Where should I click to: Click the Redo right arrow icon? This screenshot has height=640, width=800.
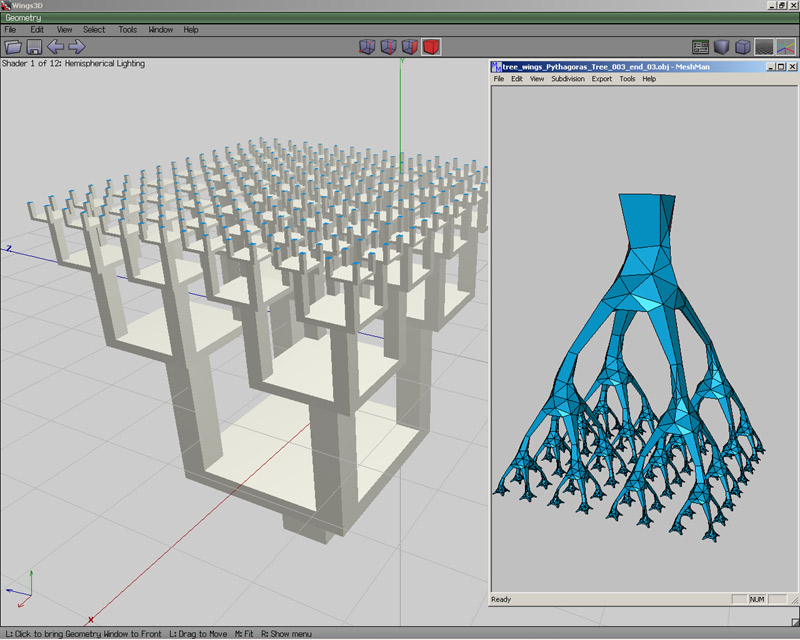pyautogui.click(x=77, y=47)
